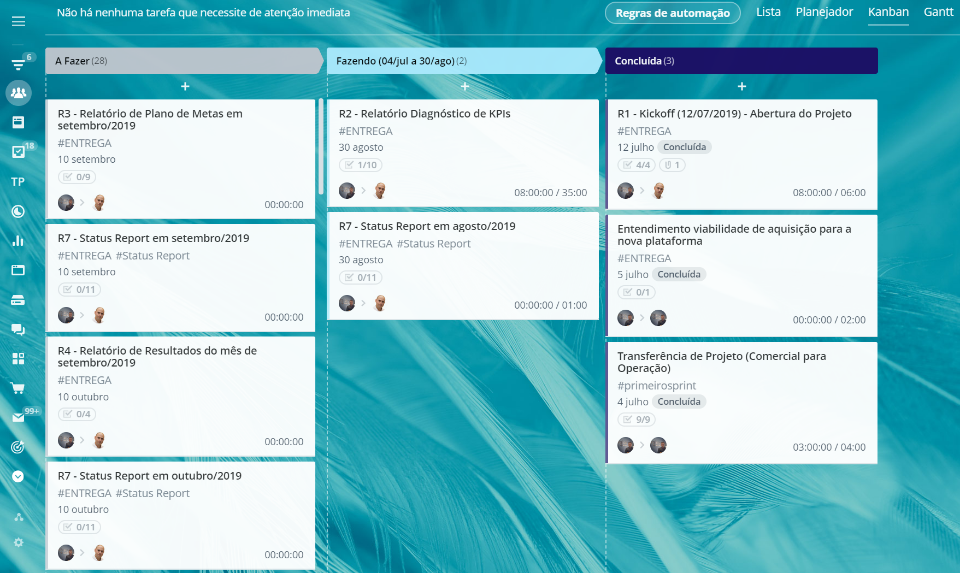This screenshot has width=960, height=573.
Task: Open card R7 - Status Report em setembro/2019
Action: pos(181,278)
